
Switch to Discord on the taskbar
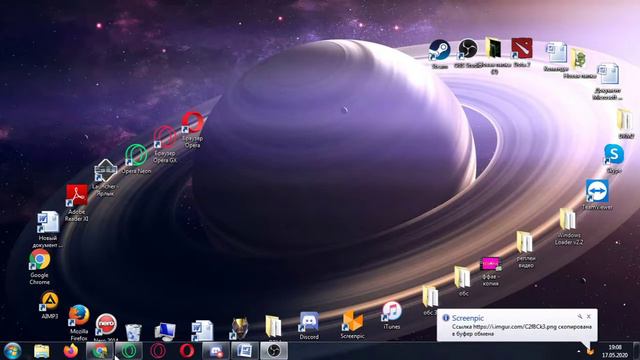pyautogui.click(x=216, y=351)
